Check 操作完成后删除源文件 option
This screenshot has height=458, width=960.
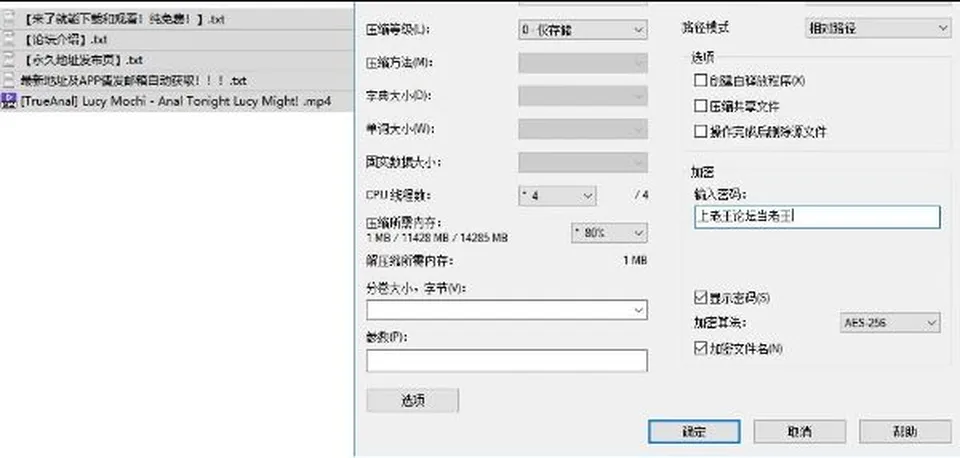coord(700,131)
